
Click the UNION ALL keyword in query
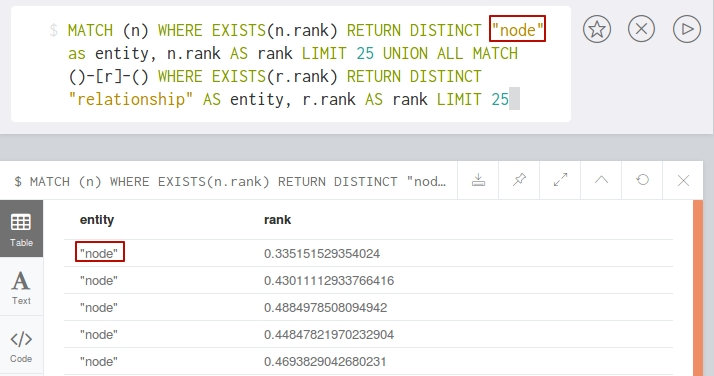pyautogui.click(x=423, y=53)
